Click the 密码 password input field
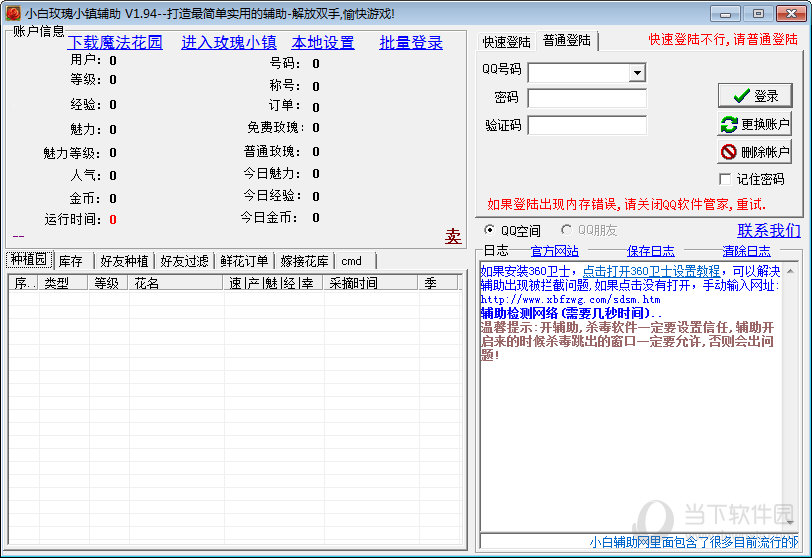The width and height of the screenshot is (812, 558). click(x=587, y=97)
